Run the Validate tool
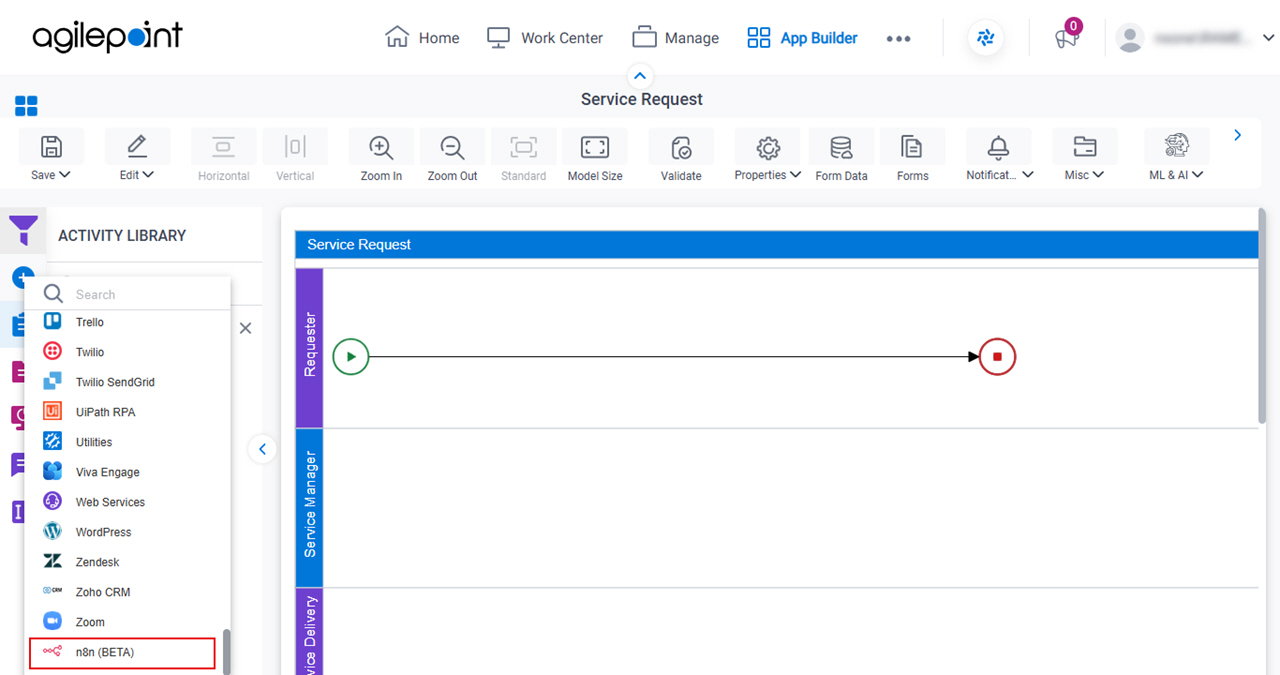 point(681,147)
